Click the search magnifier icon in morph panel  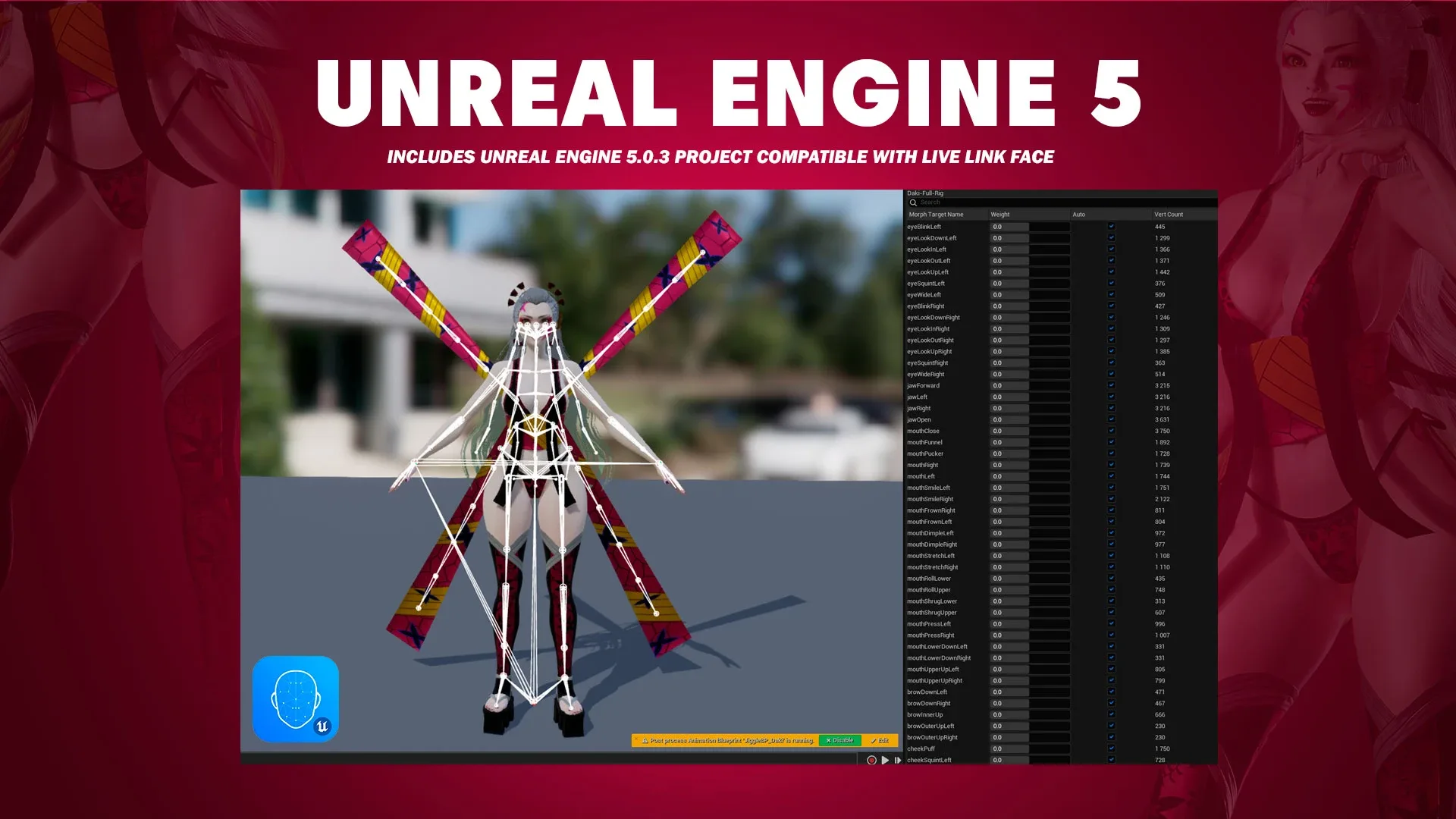pos(913,202)
